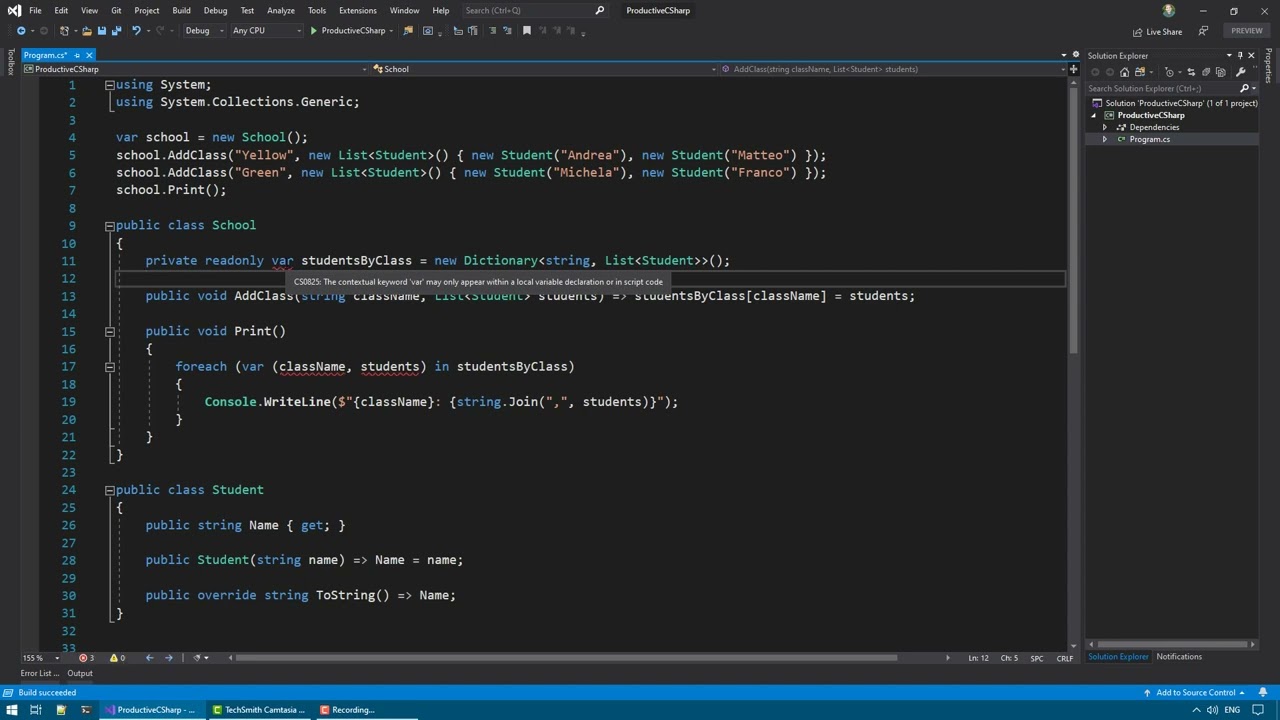1280x720 pixels.
Task: Click the Undo toolbar icon
Action: click(x=137, y=31)
